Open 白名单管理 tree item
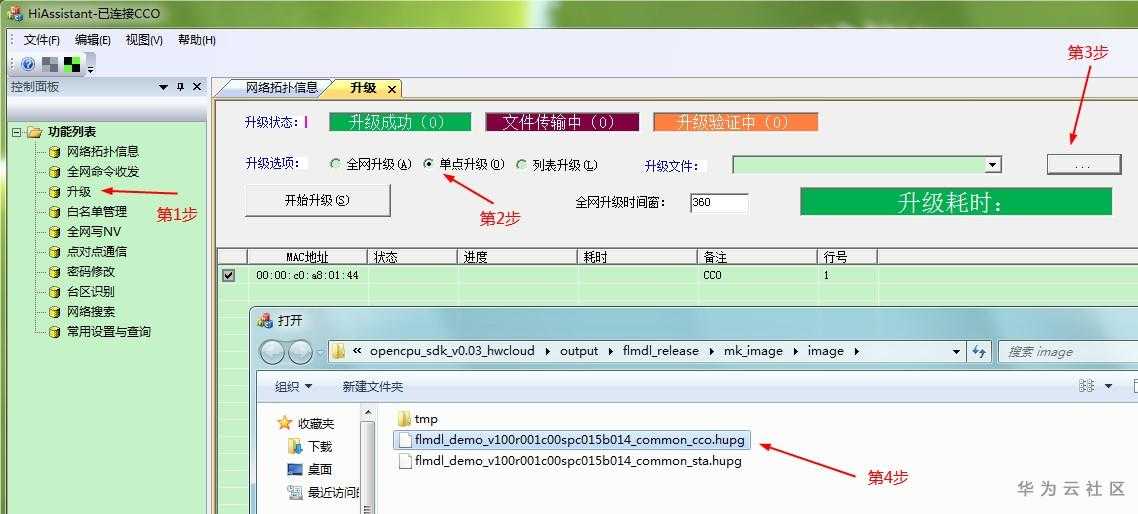The width and height of the screenshot is (1138, 514). tap(97, 211)
